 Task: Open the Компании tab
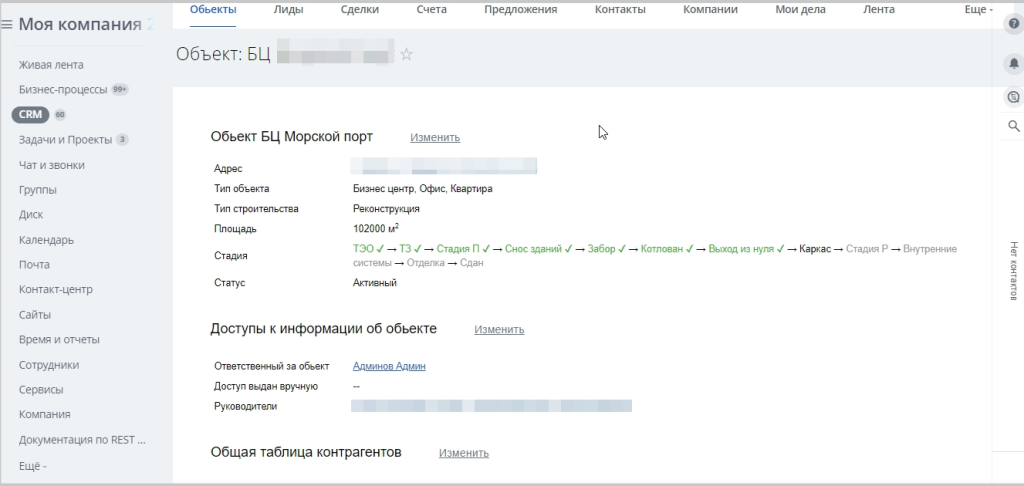point(710,10)
